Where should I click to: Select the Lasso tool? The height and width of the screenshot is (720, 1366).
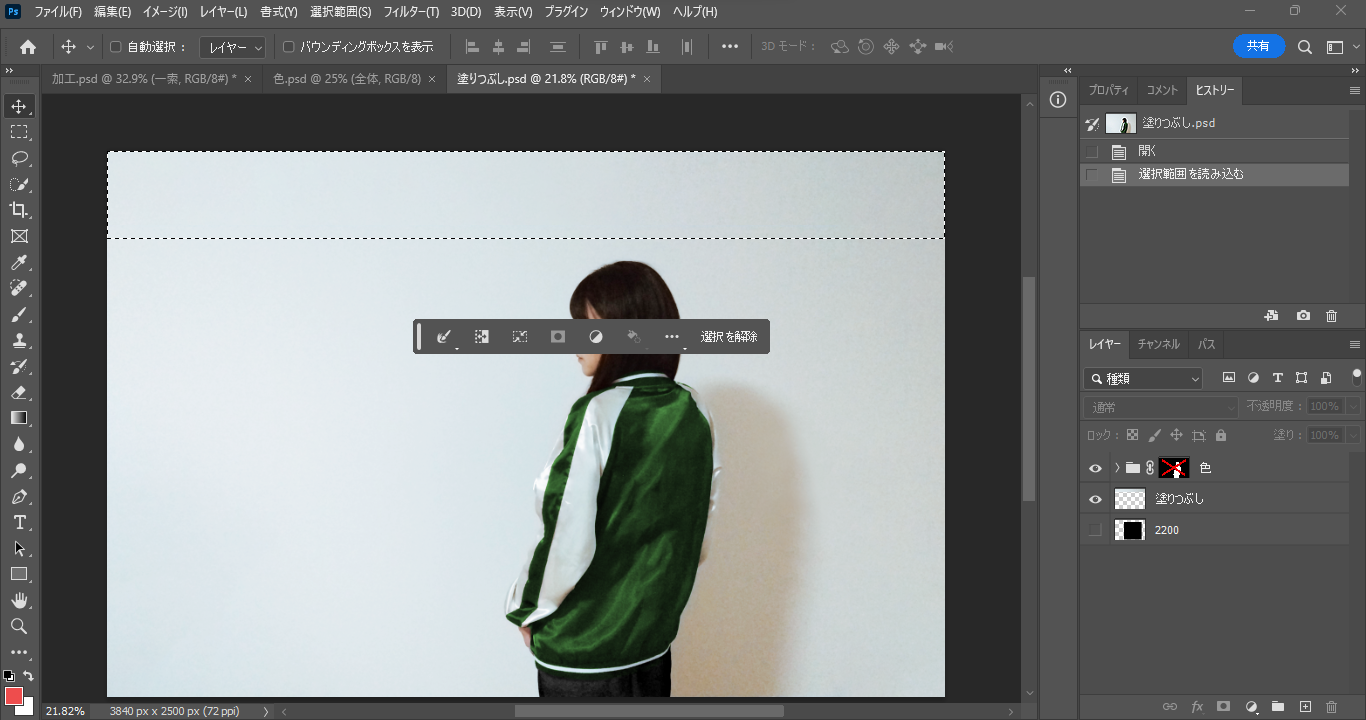pyautogui.click(x=19, y=158)
